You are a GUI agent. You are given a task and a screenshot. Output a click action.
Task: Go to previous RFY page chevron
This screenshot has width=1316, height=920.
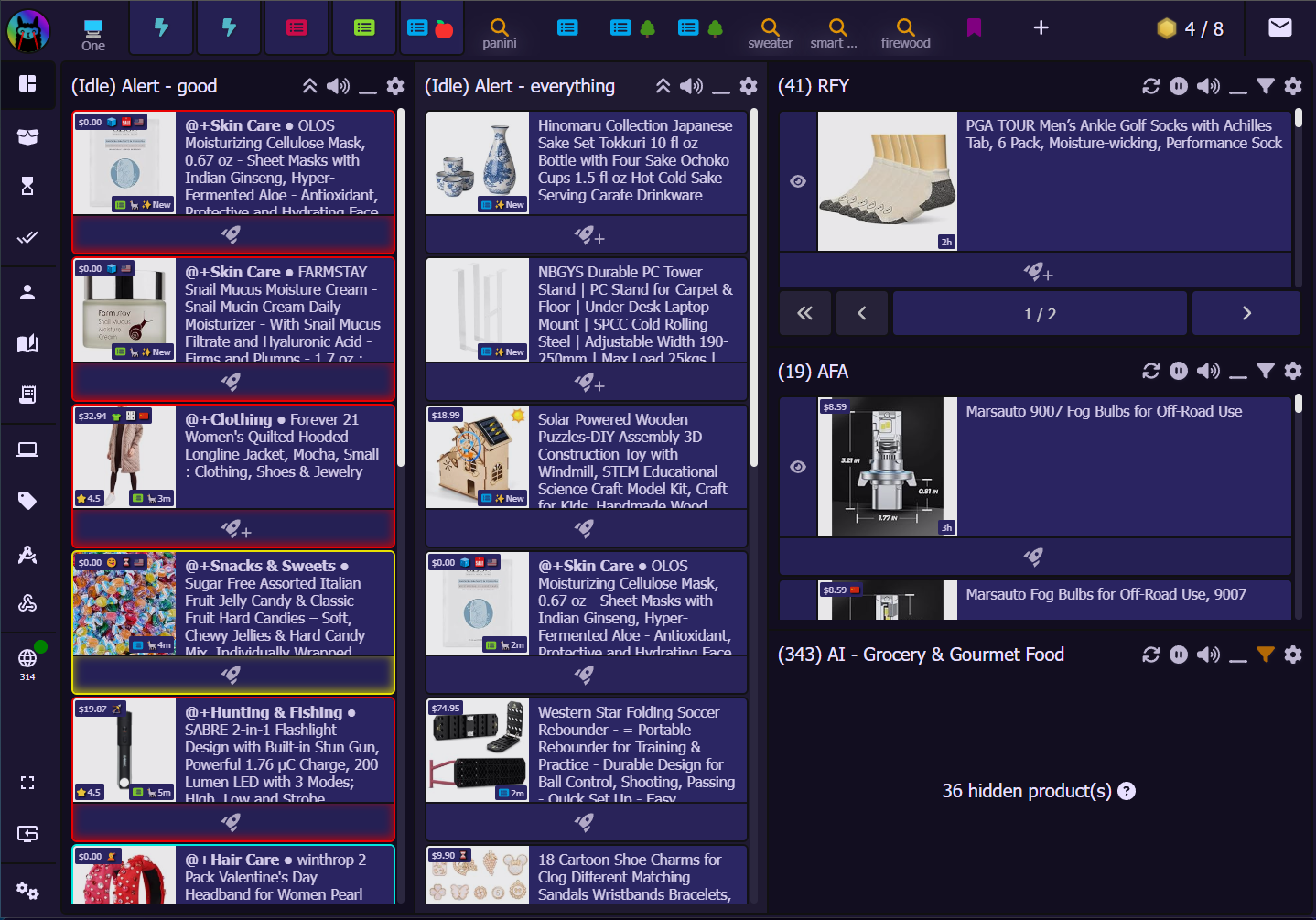[x=861, y=313]
